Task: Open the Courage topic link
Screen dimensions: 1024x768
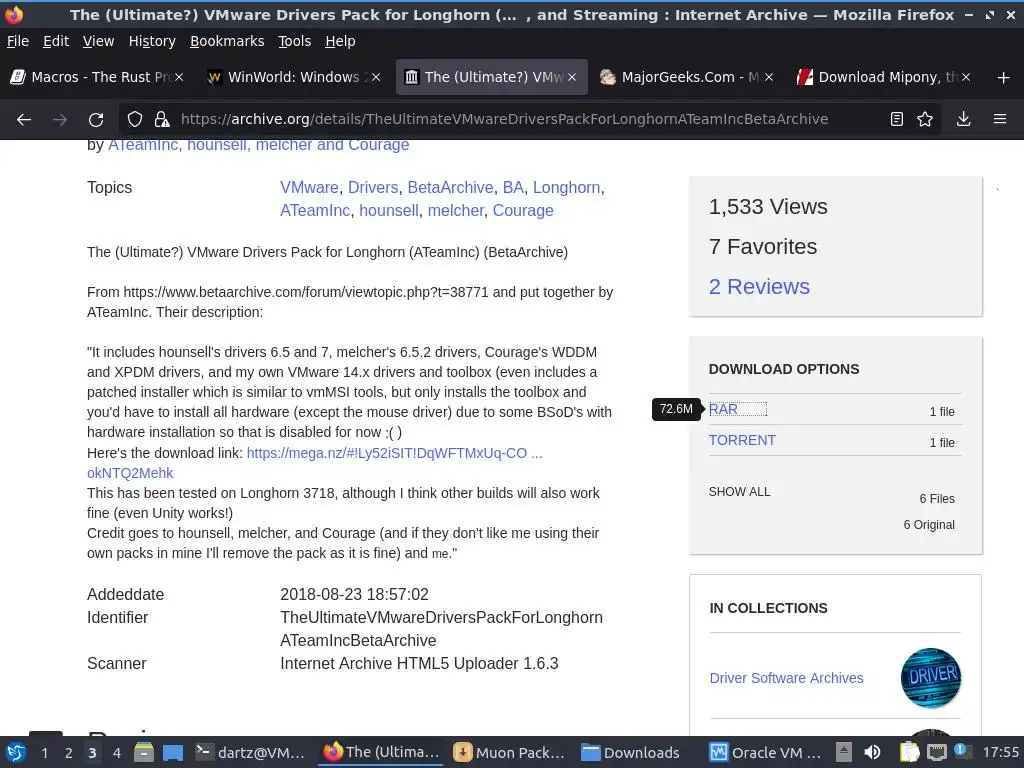Action: (522, 210)
